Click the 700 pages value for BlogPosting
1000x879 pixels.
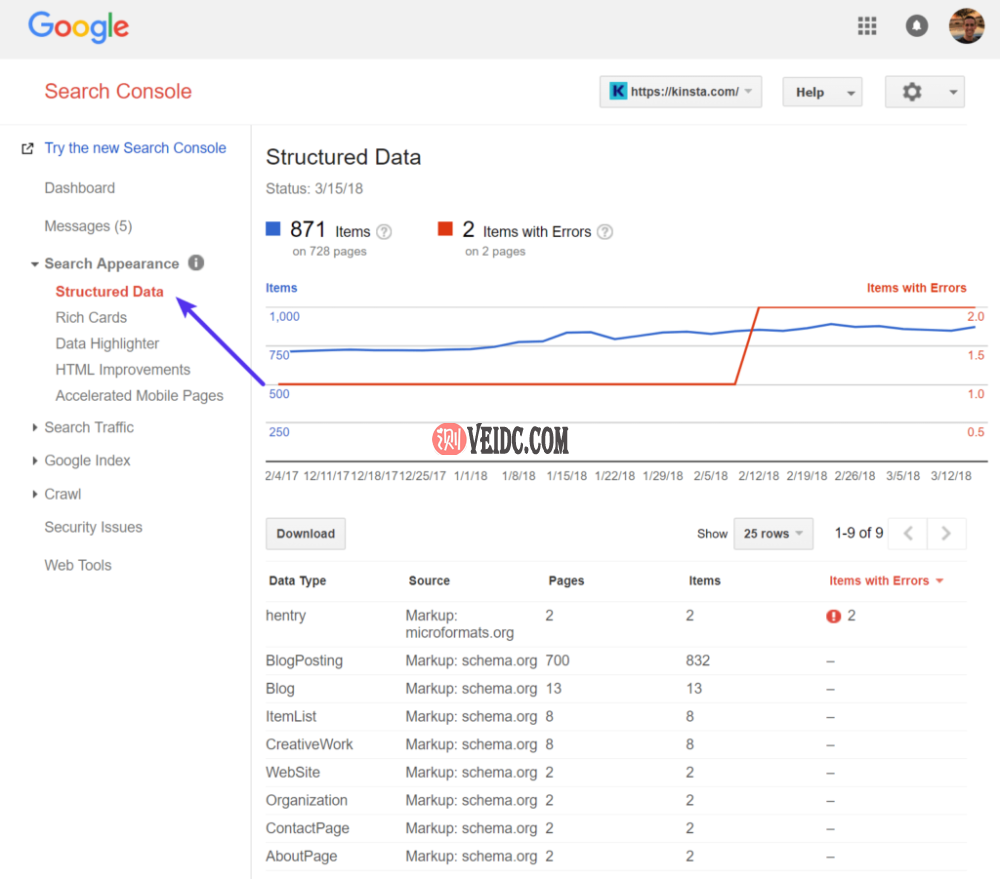click(x=557, y=661)
